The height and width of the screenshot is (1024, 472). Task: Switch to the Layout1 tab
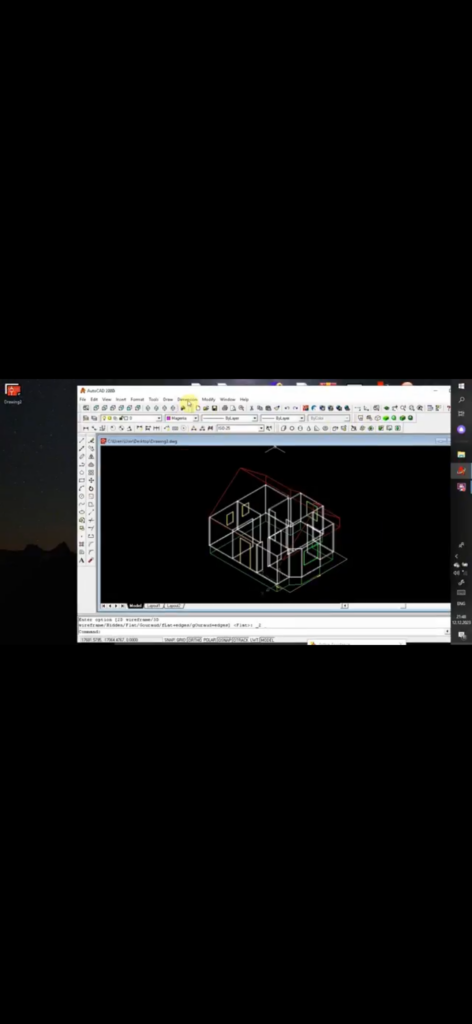click(153, 605)
